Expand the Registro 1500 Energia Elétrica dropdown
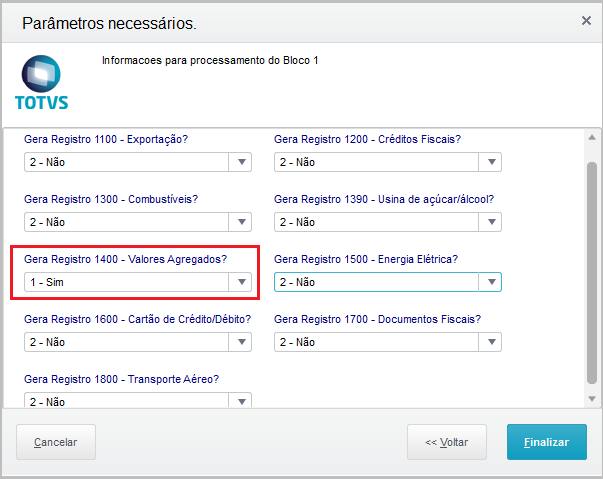 (x=491, y=282)
